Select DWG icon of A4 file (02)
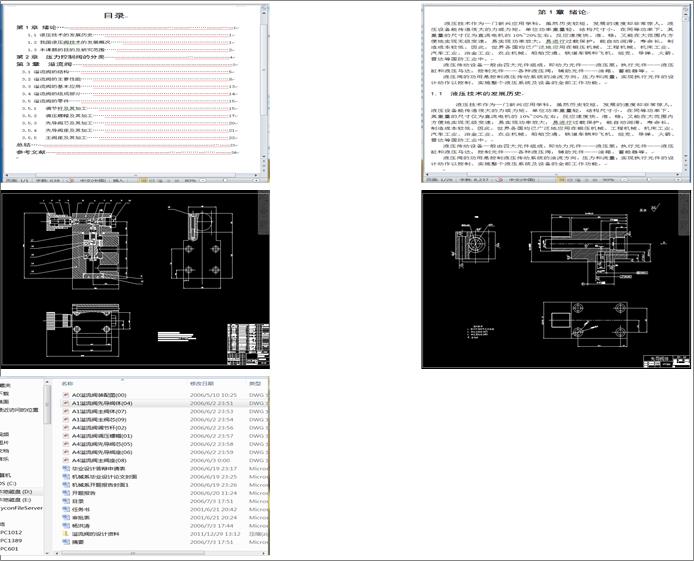 tap(66, 428)
